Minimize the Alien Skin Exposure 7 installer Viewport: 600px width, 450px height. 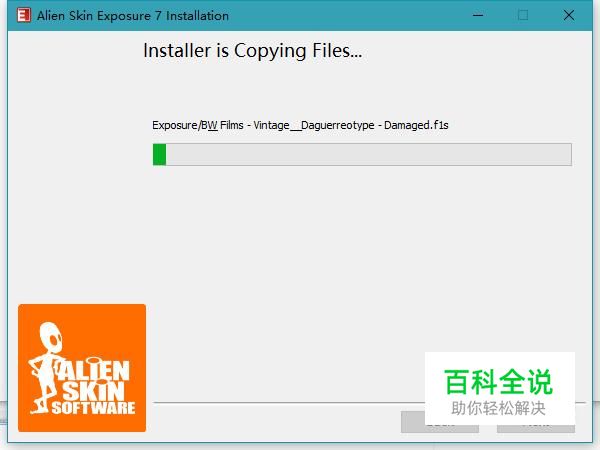pos(478,15)
